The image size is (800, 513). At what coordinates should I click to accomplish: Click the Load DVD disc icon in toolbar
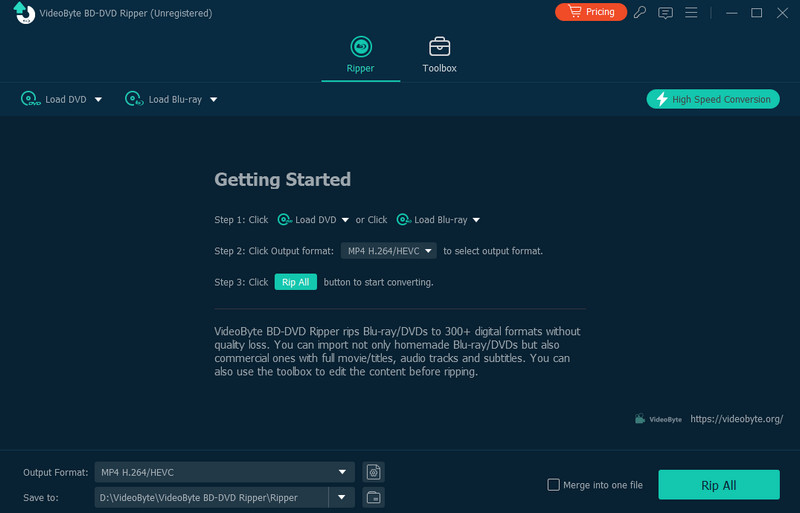30,99
